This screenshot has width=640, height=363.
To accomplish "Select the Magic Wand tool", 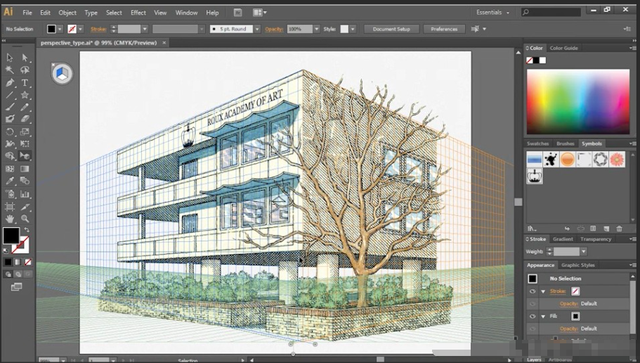I will pyautogui.click(x=10, y=70).
